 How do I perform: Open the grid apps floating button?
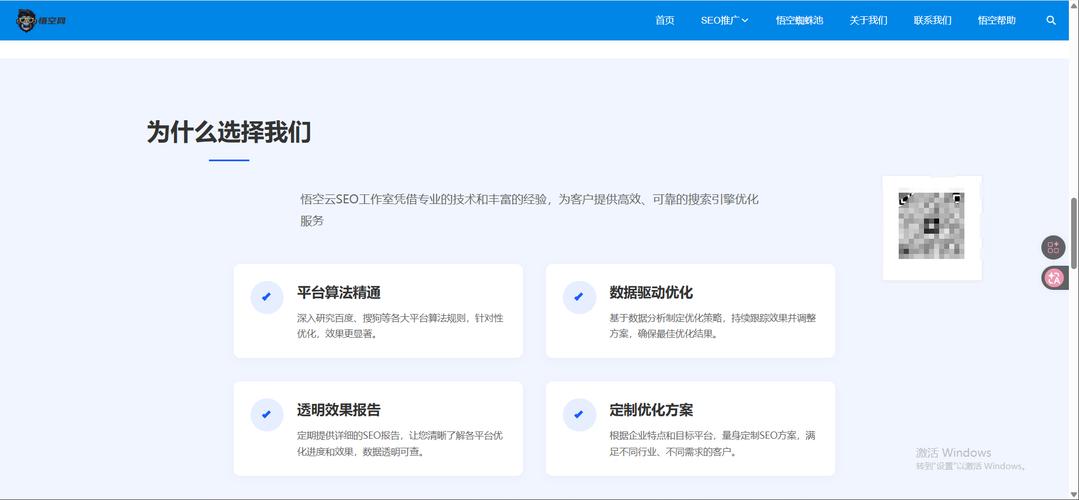1054,248
